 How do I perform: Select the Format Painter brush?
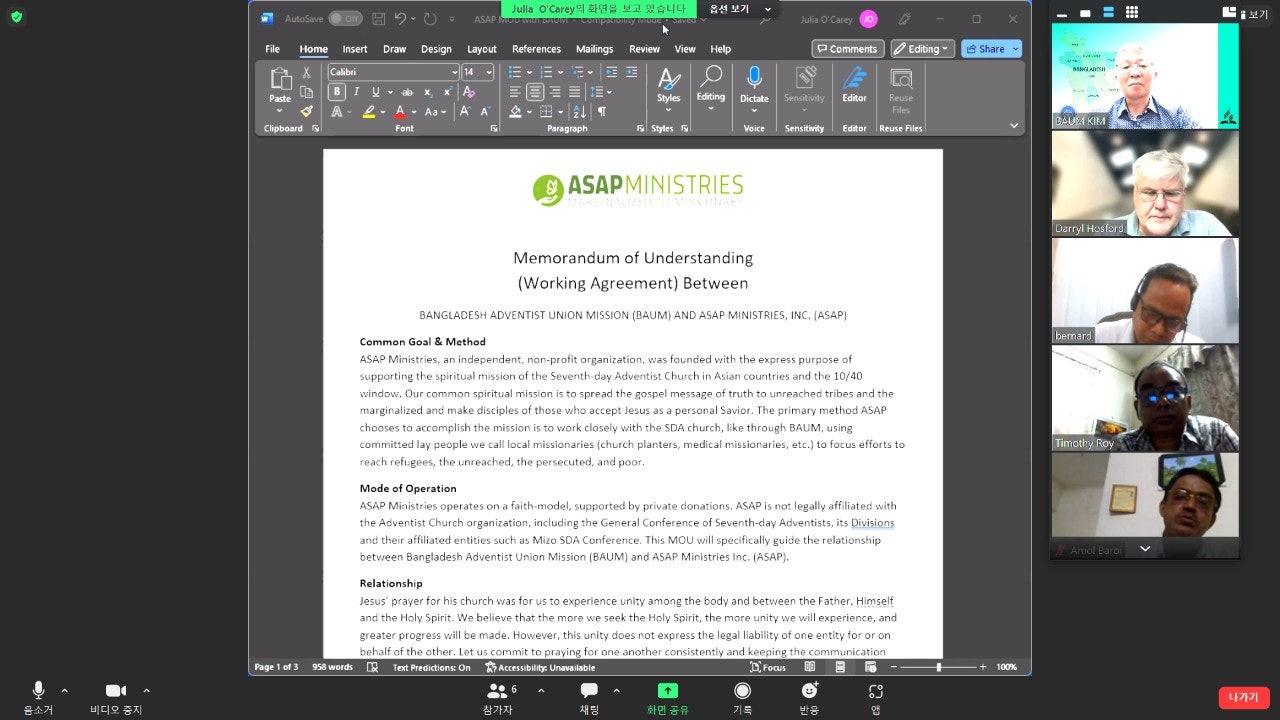306,111
